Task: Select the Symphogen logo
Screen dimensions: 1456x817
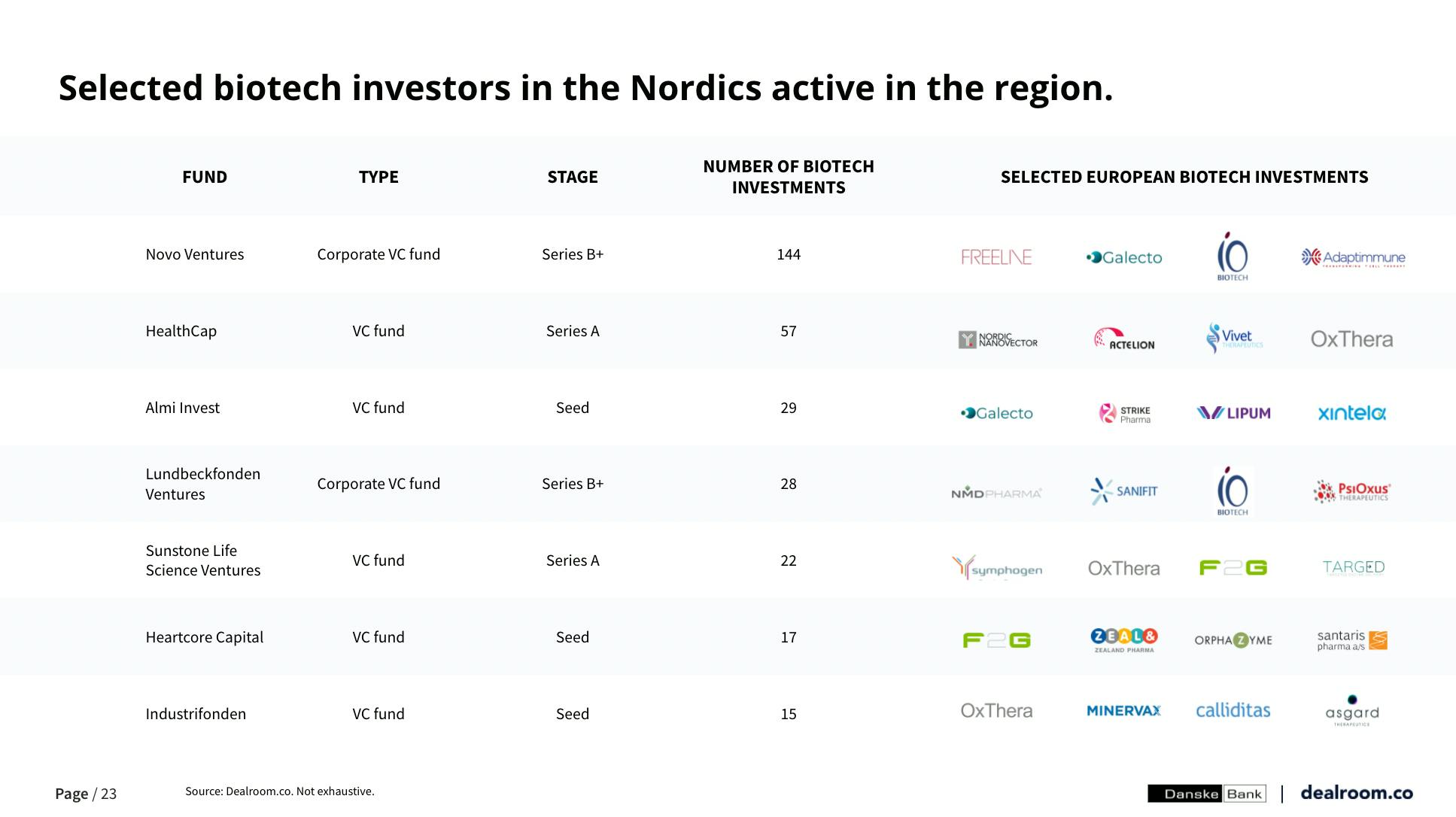Action: 997,568
